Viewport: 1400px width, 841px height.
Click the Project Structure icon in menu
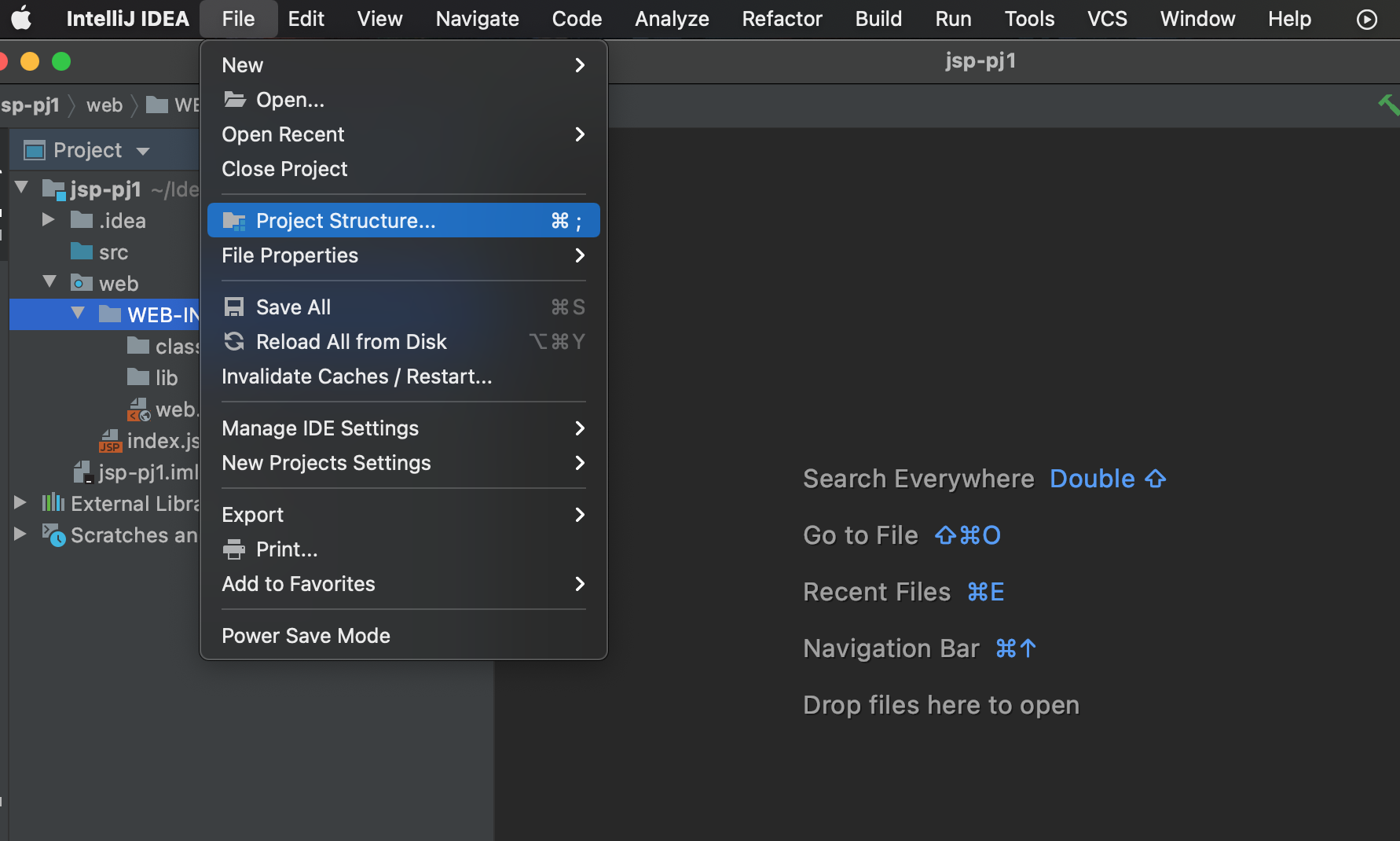pyautogui.click(x=234, y=221)
